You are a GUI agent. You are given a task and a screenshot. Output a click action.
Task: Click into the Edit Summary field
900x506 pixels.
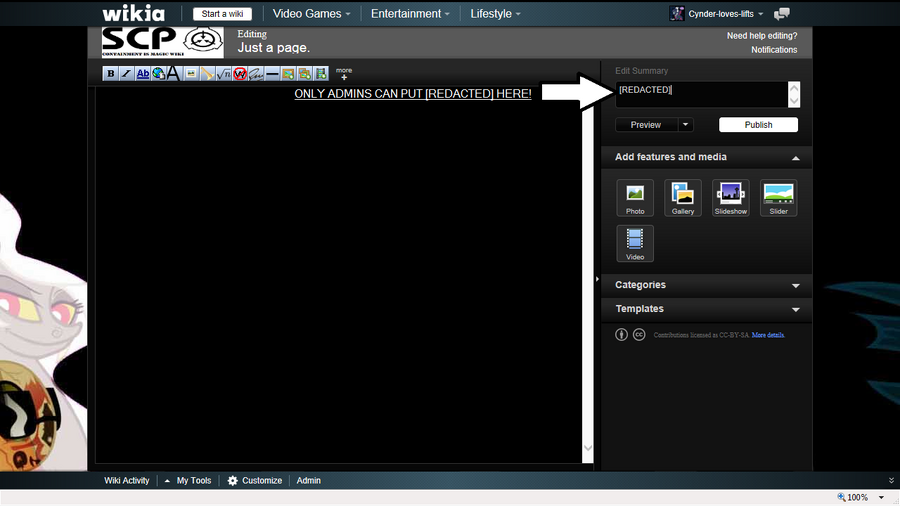pyautogui.click(x=702, y=94)
